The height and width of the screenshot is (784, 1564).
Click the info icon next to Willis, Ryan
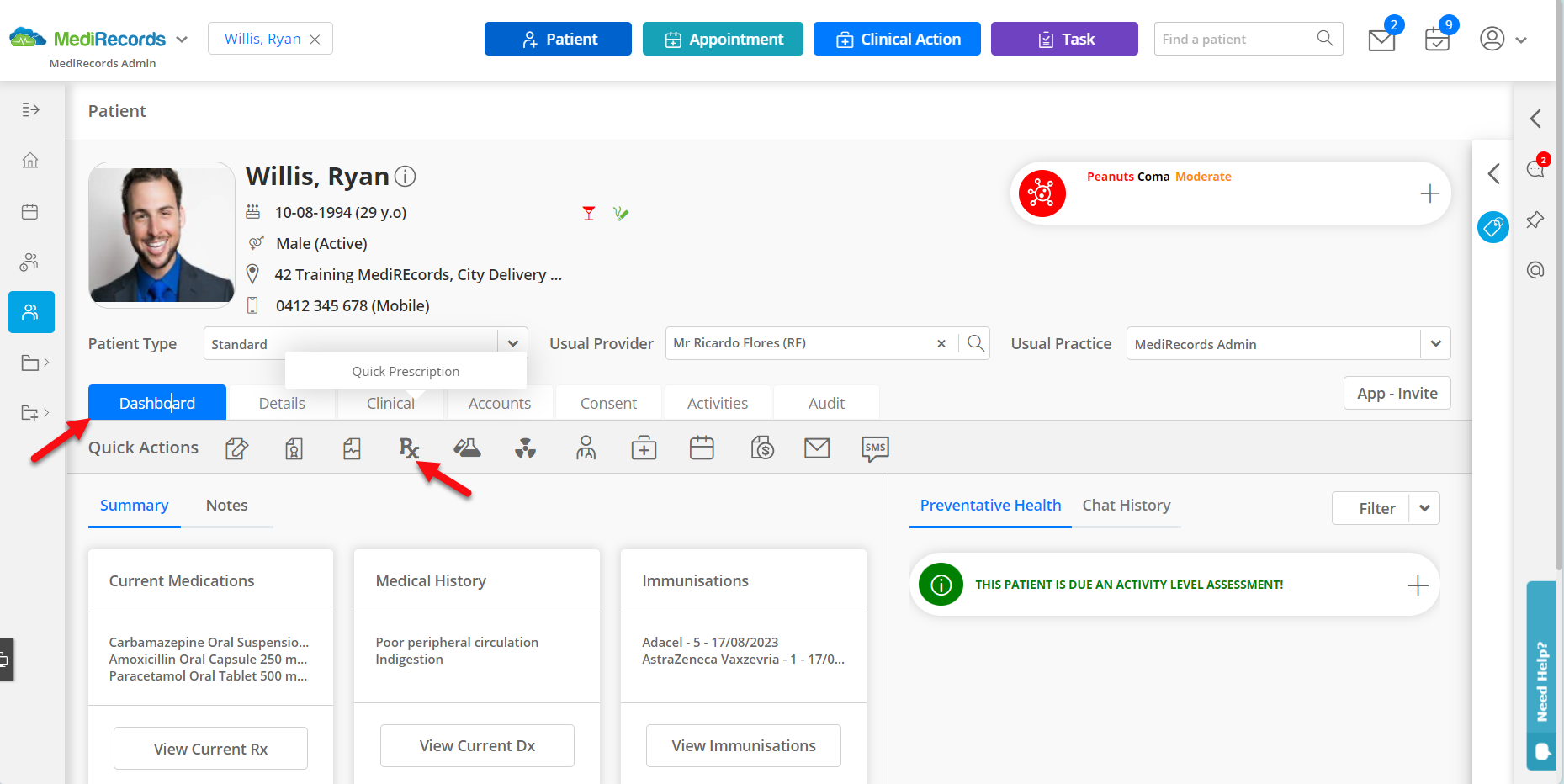click(406, 177)
